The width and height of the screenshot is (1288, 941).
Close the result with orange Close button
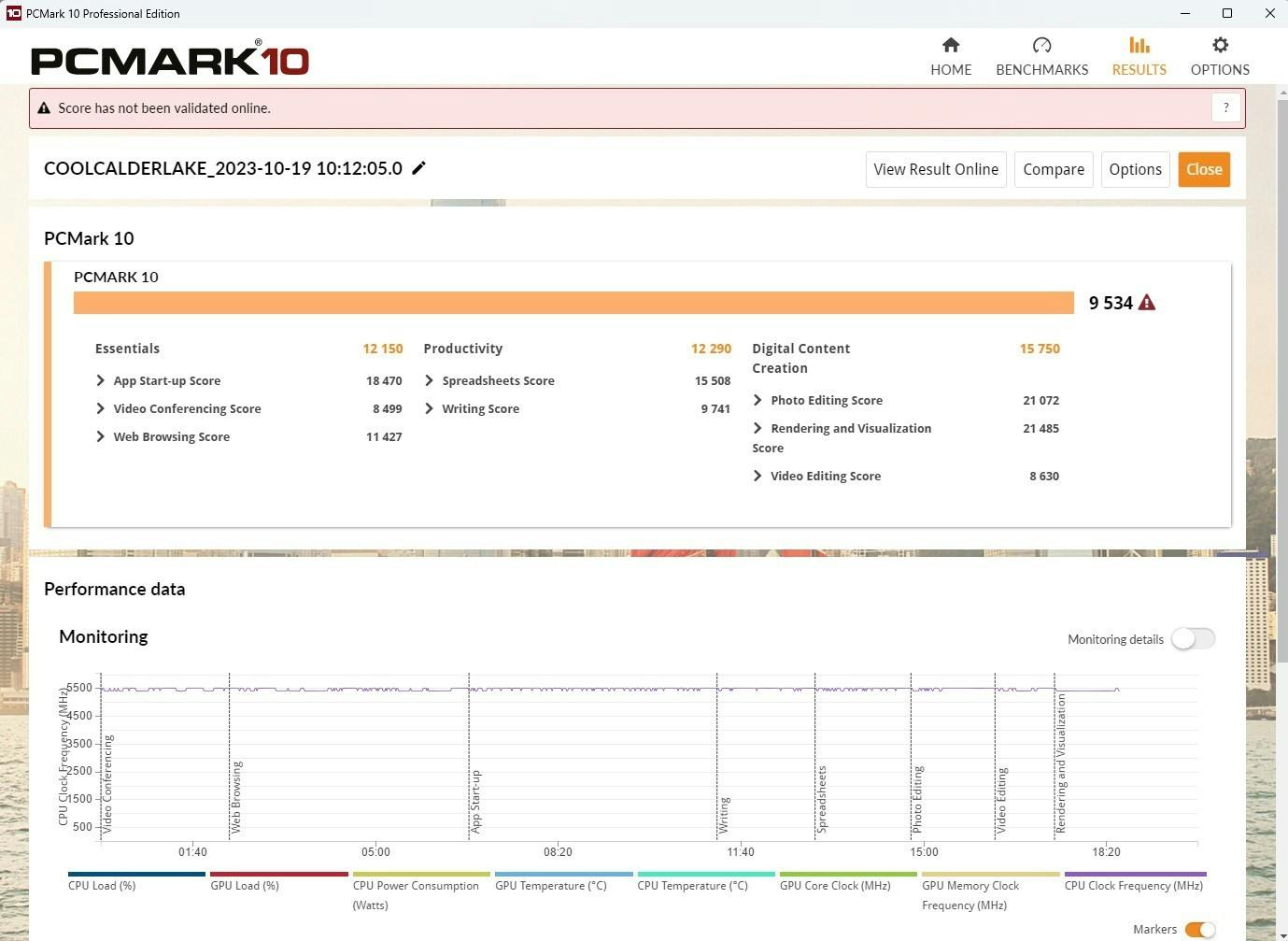[x=1204, y=169]
